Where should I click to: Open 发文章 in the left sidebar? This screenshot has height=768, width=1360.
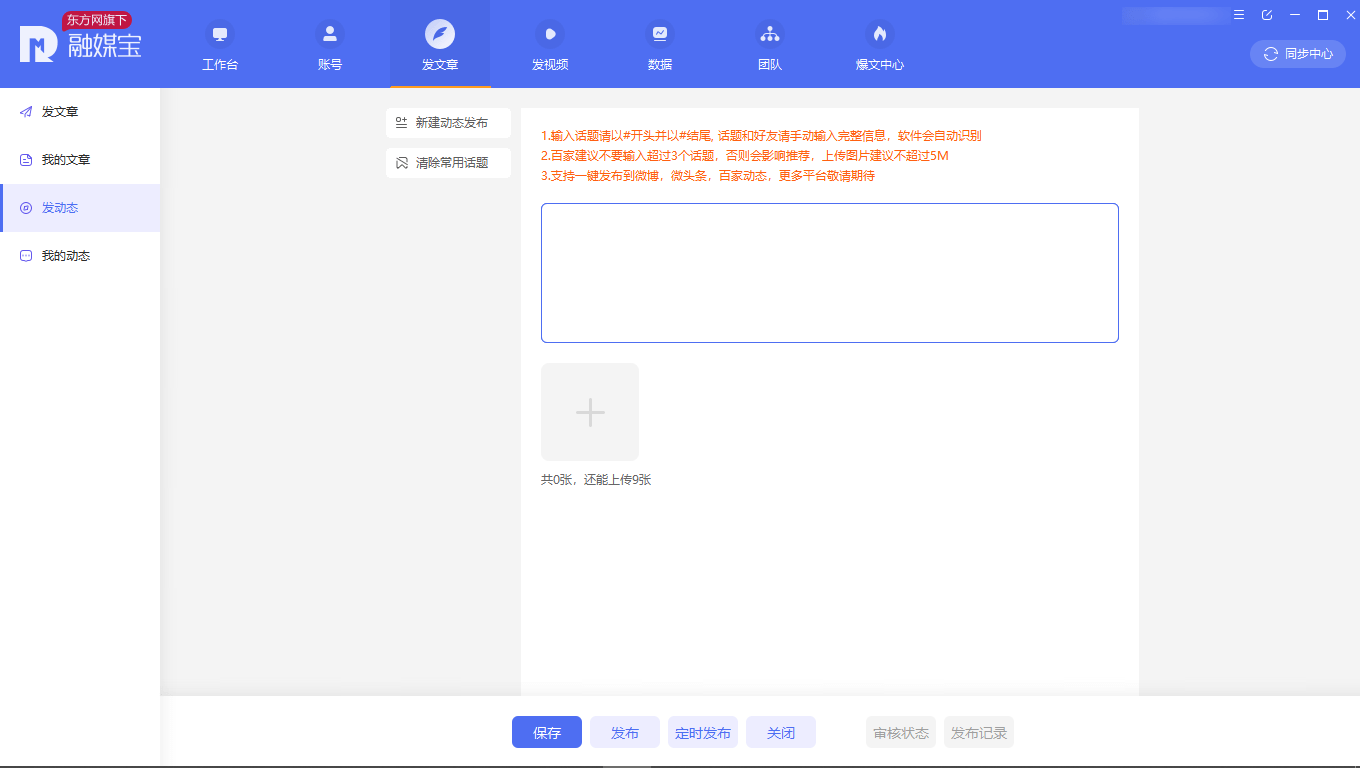coord(80,112)
